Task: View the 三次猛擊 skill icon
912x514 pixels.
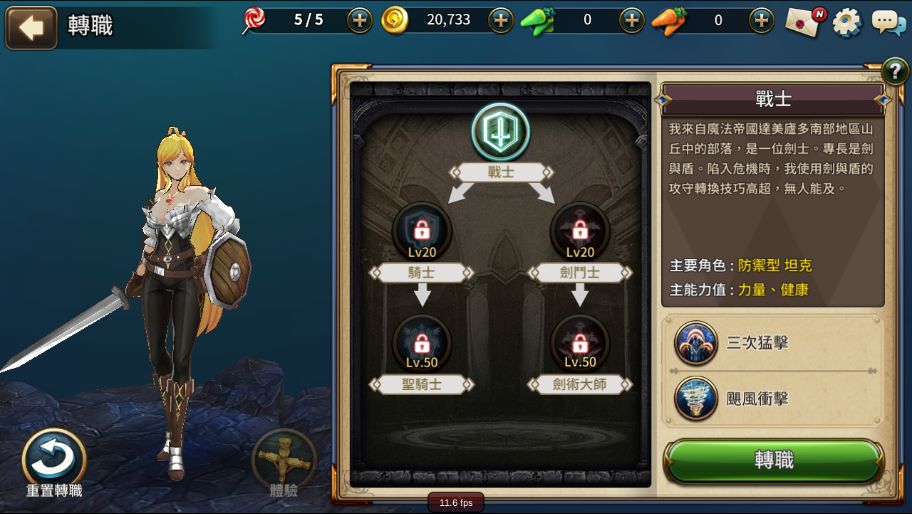Action: click(x=696, y=343)
